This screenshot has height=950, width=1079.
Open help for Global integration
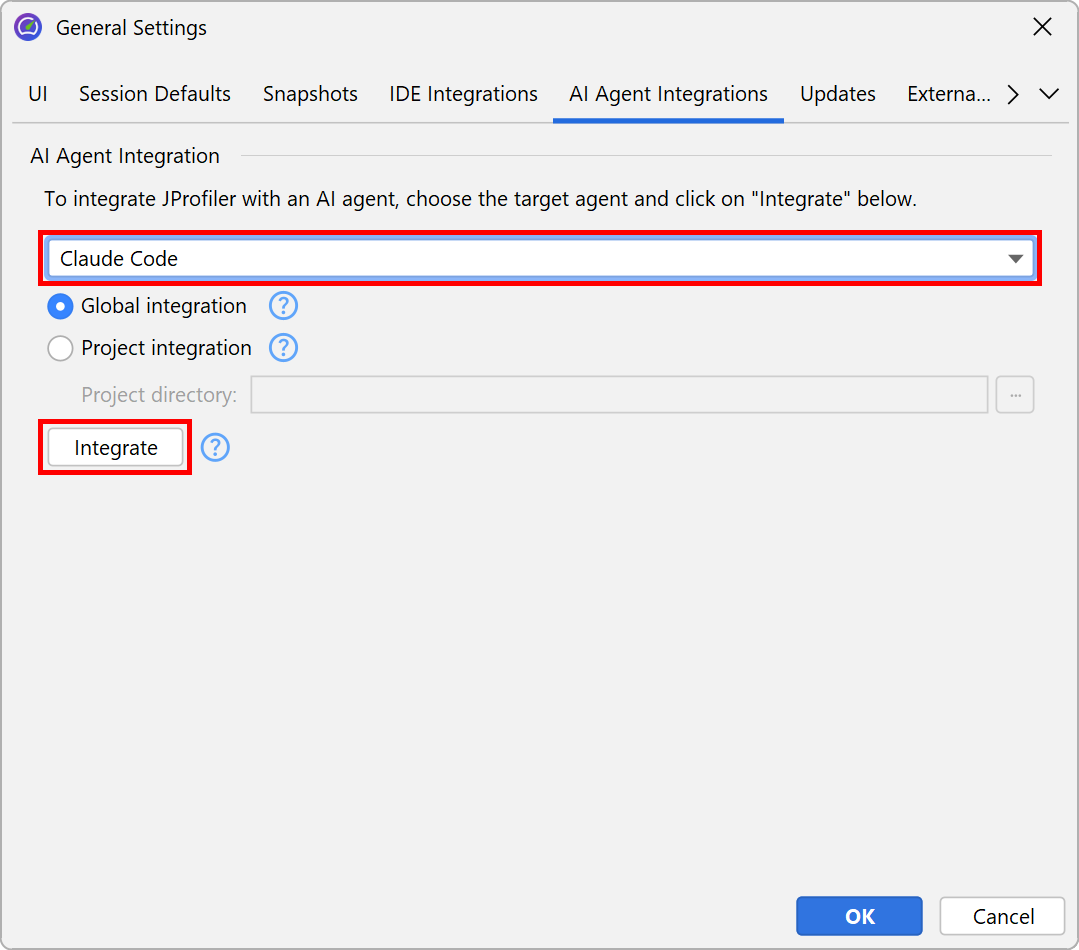point(284,306)
